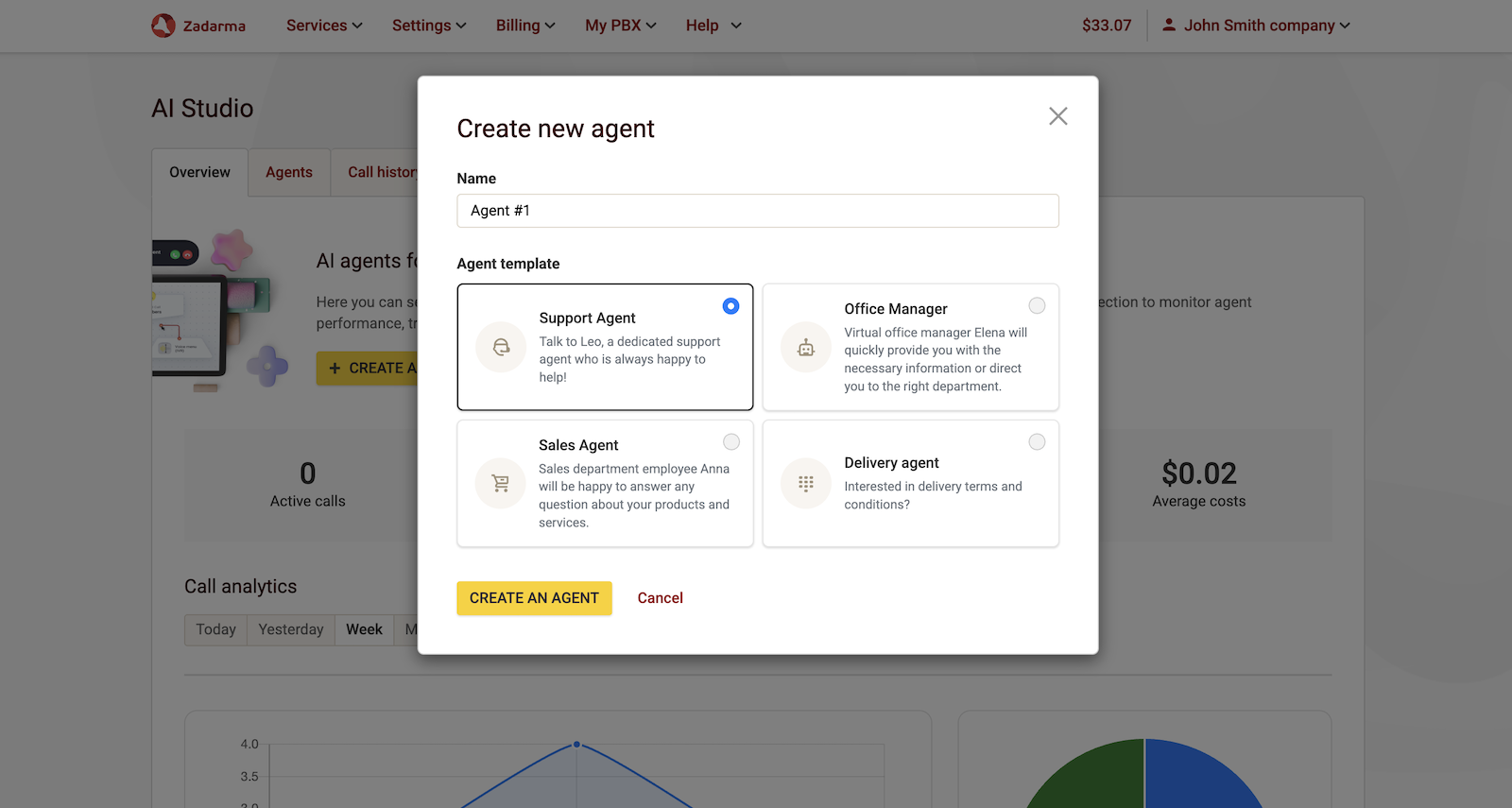The height and width of the screenshot is (808, 1512).
Task: Select the Office Manager radio button
Action: pos(1037,306)
